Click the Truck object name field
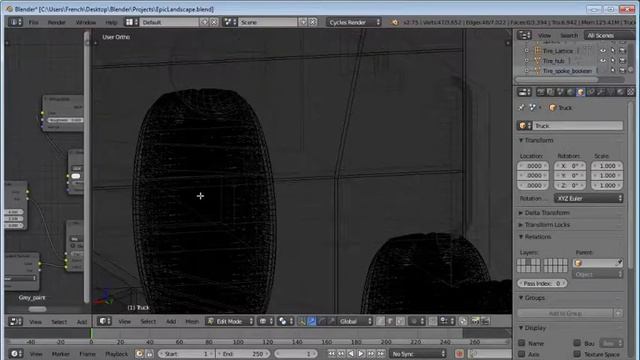The width and height of the screenshot is (640, 360). 578,126
